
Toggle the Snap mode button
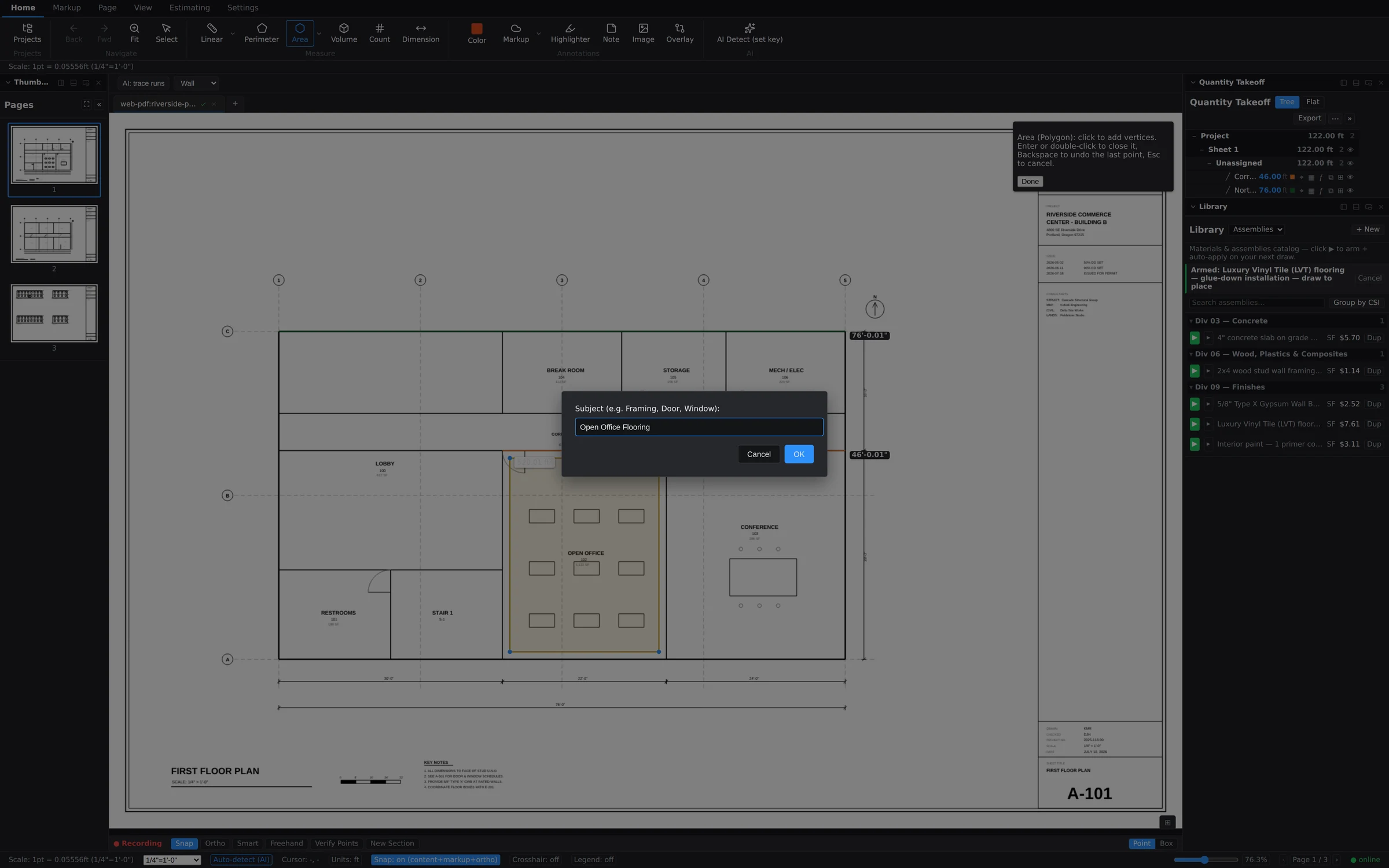tap(184, 844)
